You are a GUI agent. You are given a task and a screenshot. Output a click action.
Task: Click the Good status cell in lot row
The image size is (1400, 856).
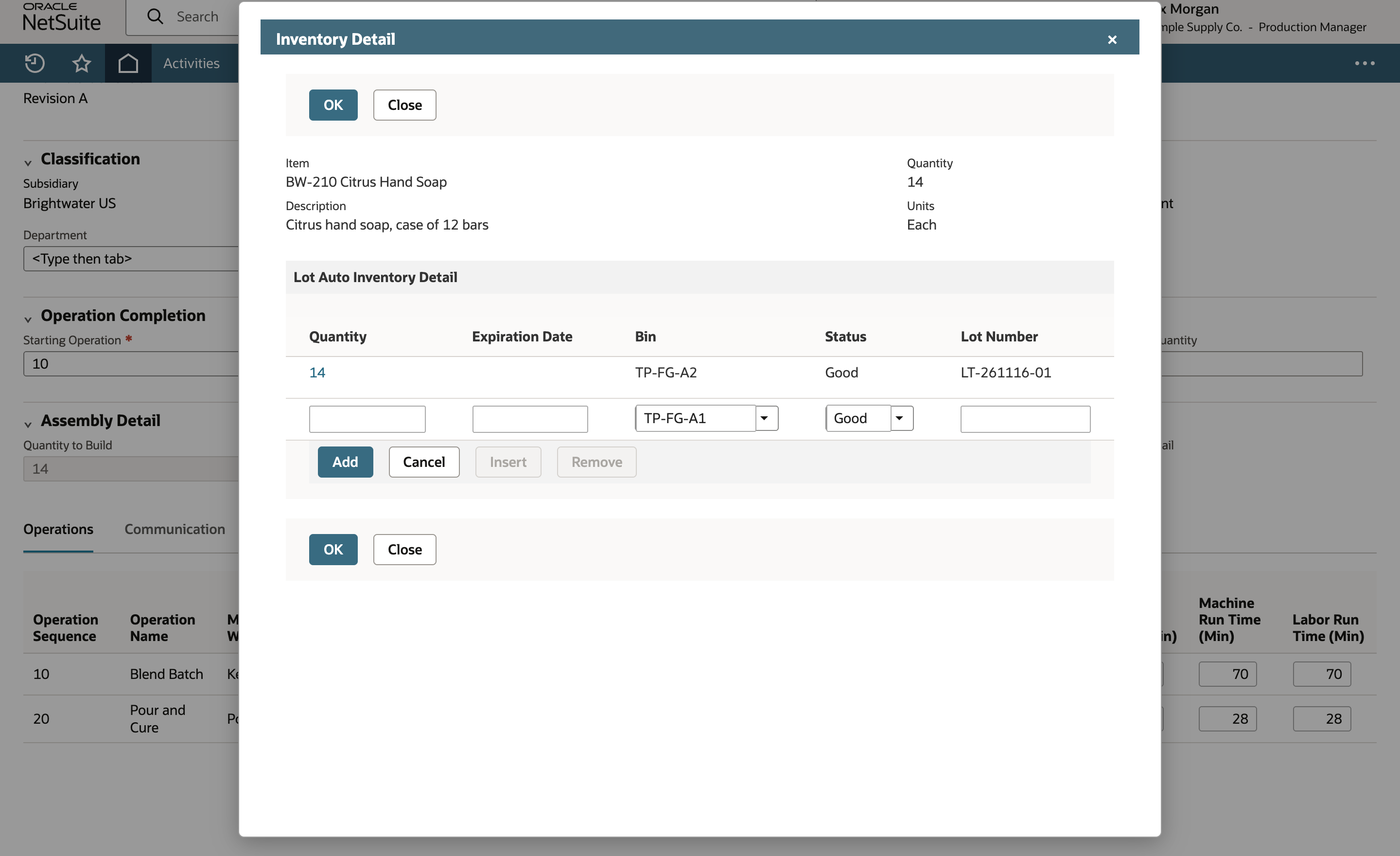click(841, 372)
